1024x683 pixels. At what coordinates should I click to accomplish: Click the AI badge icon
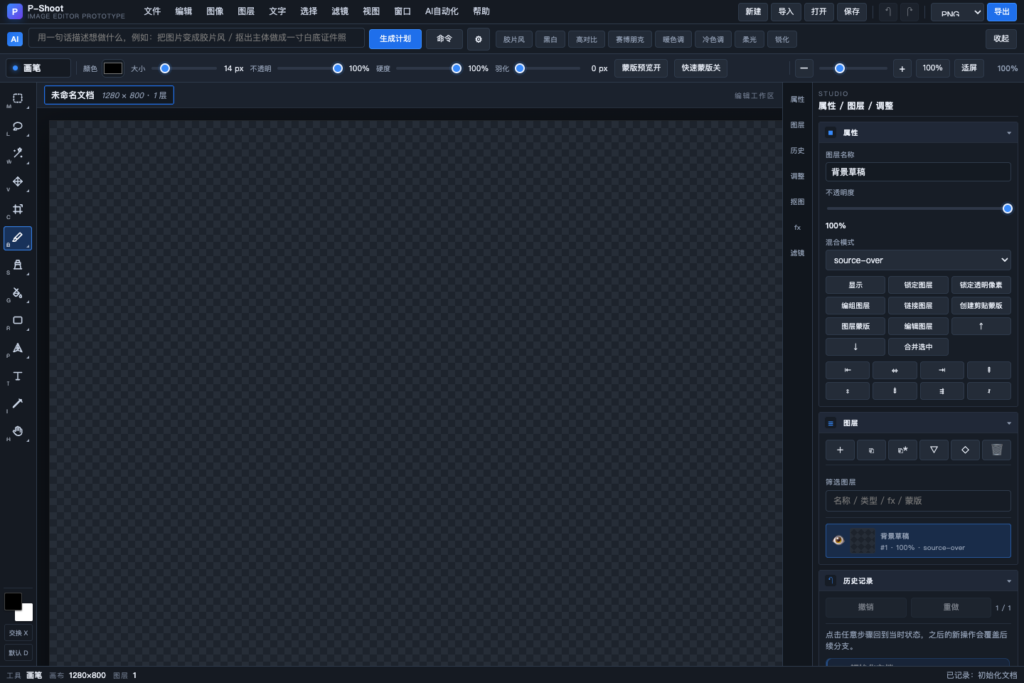click(14, 39)
